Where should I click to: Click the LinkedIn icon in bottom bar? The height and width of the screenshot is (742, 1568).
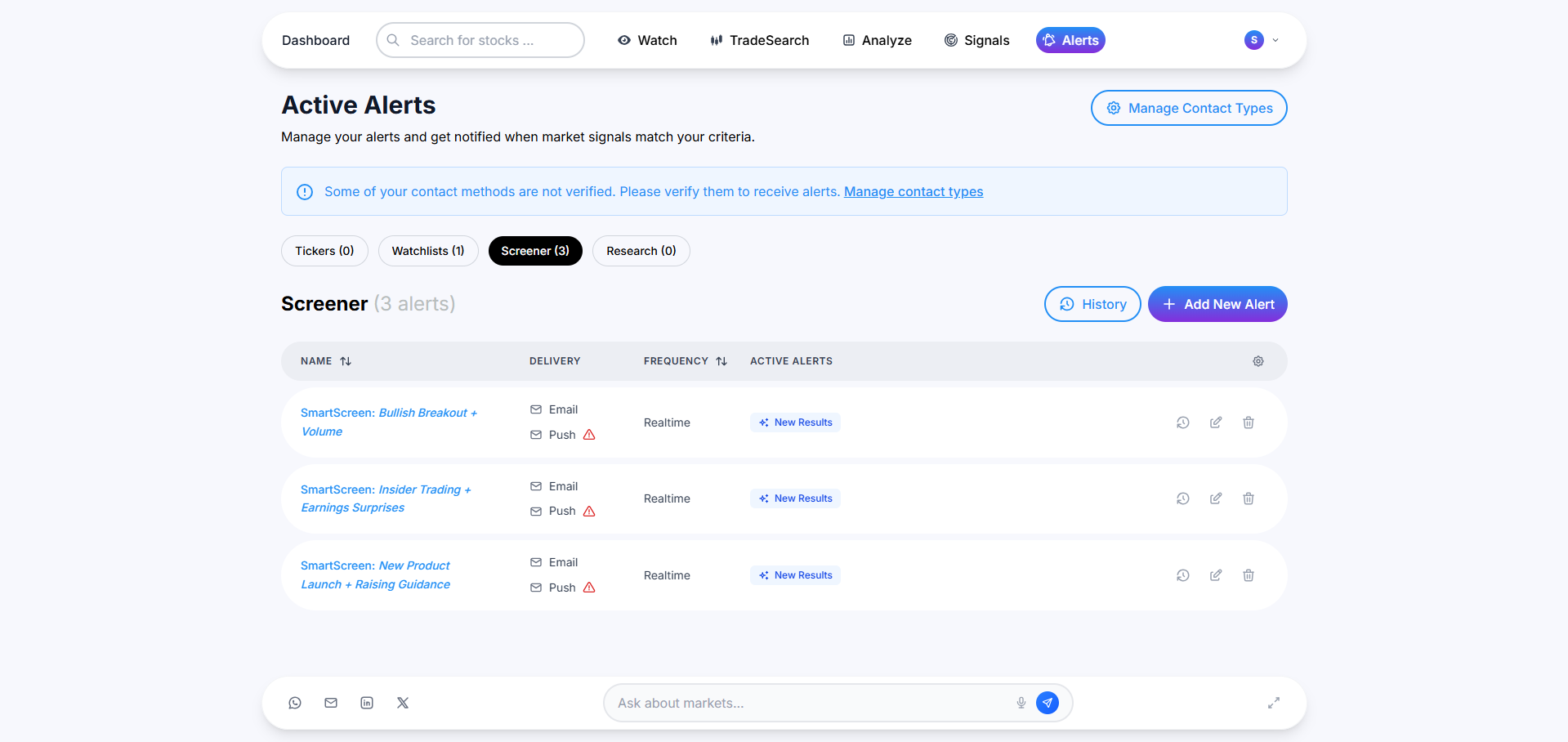[x=367, y=703]
